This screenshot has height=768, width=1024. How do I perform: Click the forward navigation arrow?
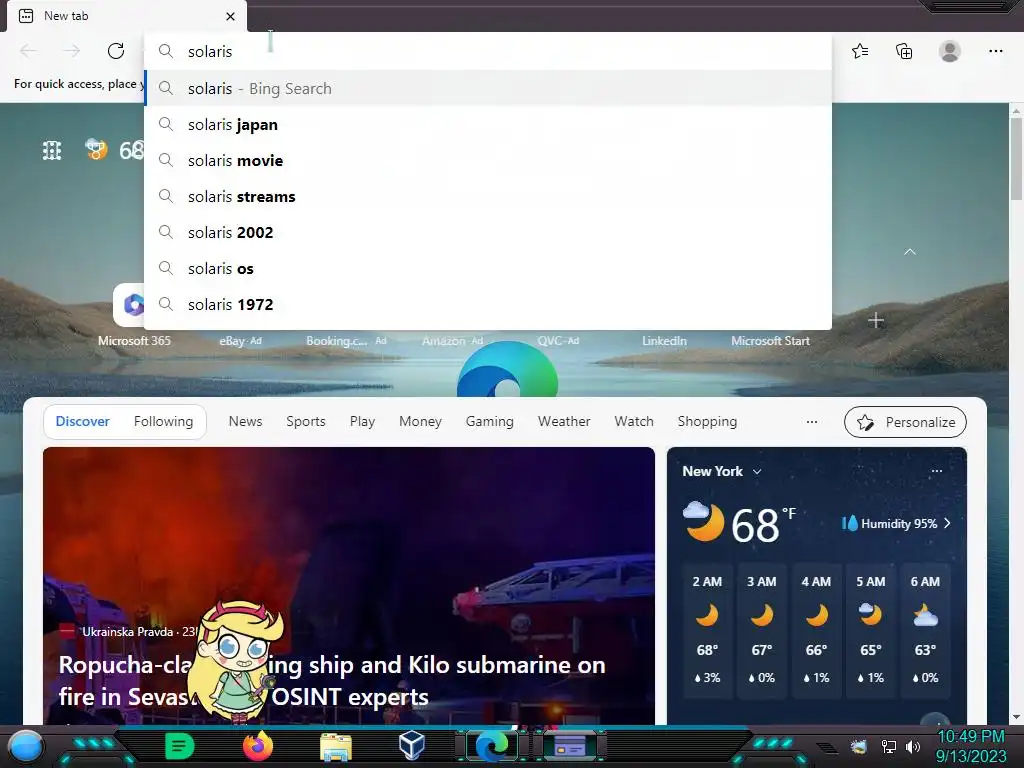point(72,51)
